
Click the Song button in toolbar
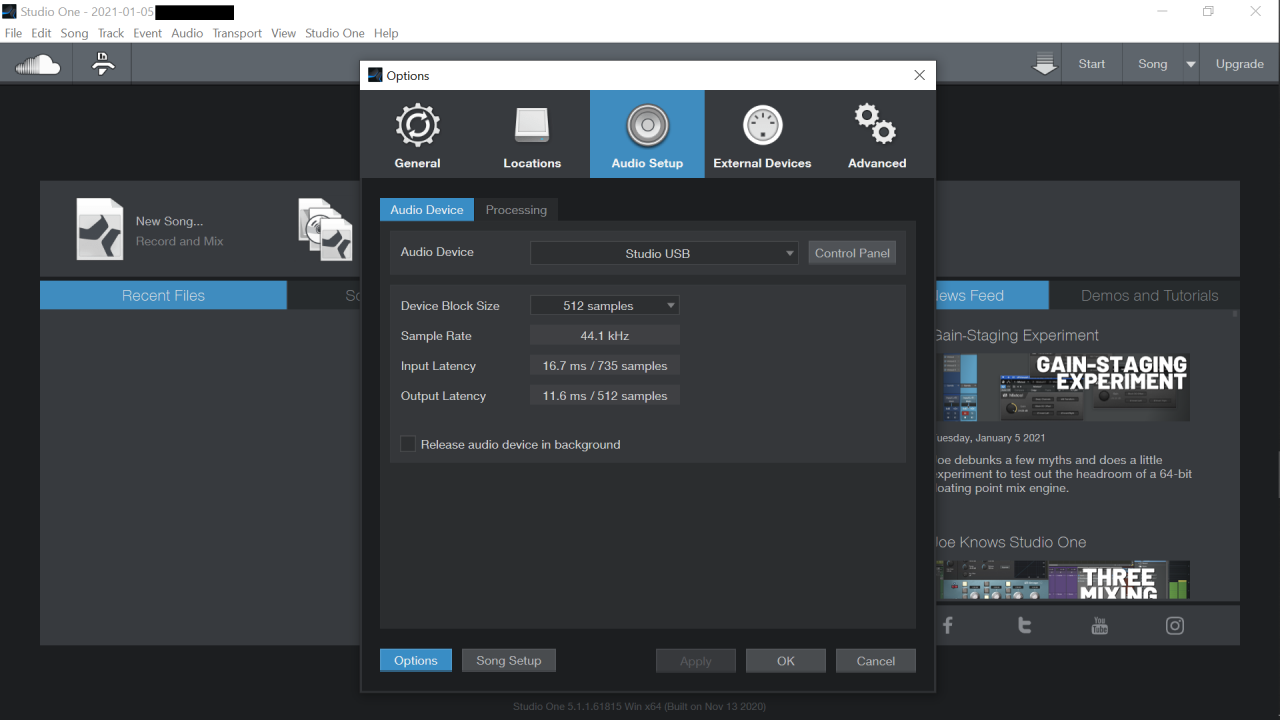click(1153, 64)
